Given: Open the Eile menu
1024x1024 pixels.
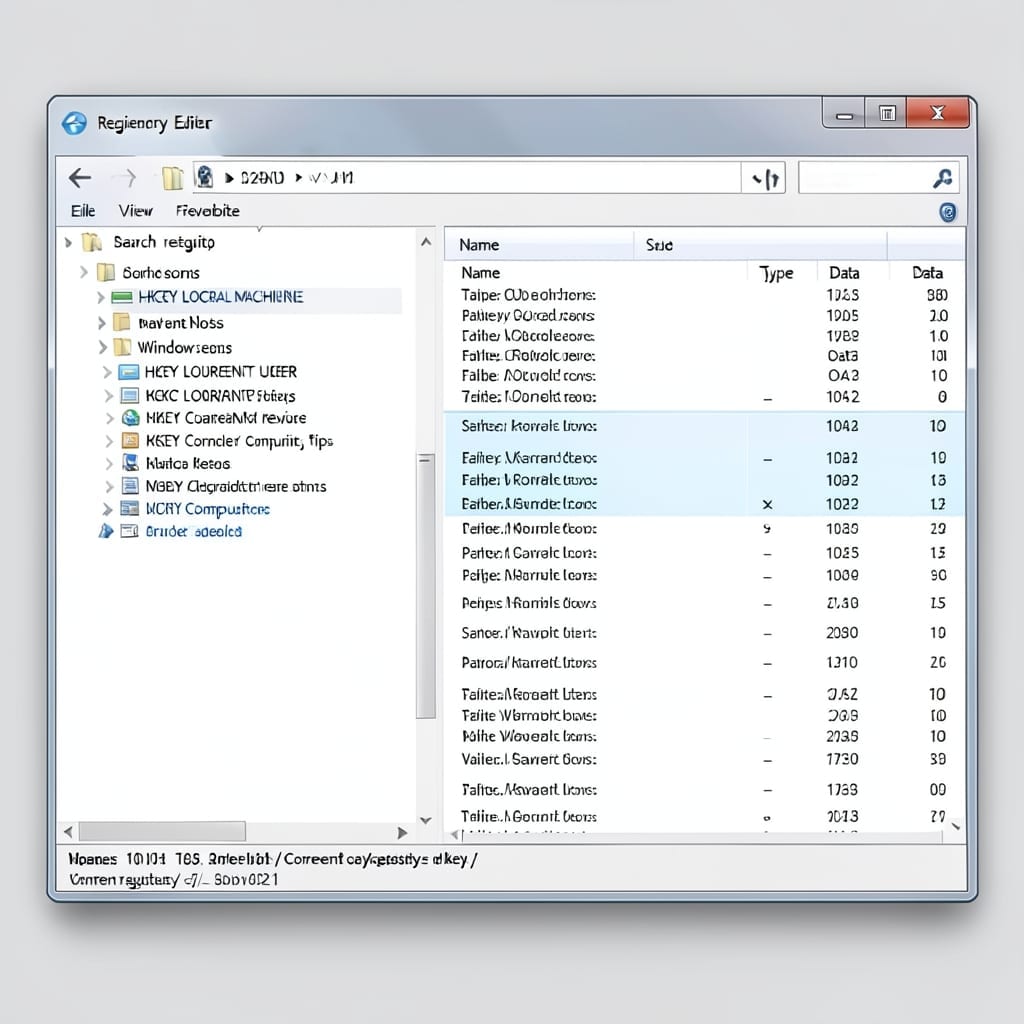Looking at the screenshot, I should point(83,211).
